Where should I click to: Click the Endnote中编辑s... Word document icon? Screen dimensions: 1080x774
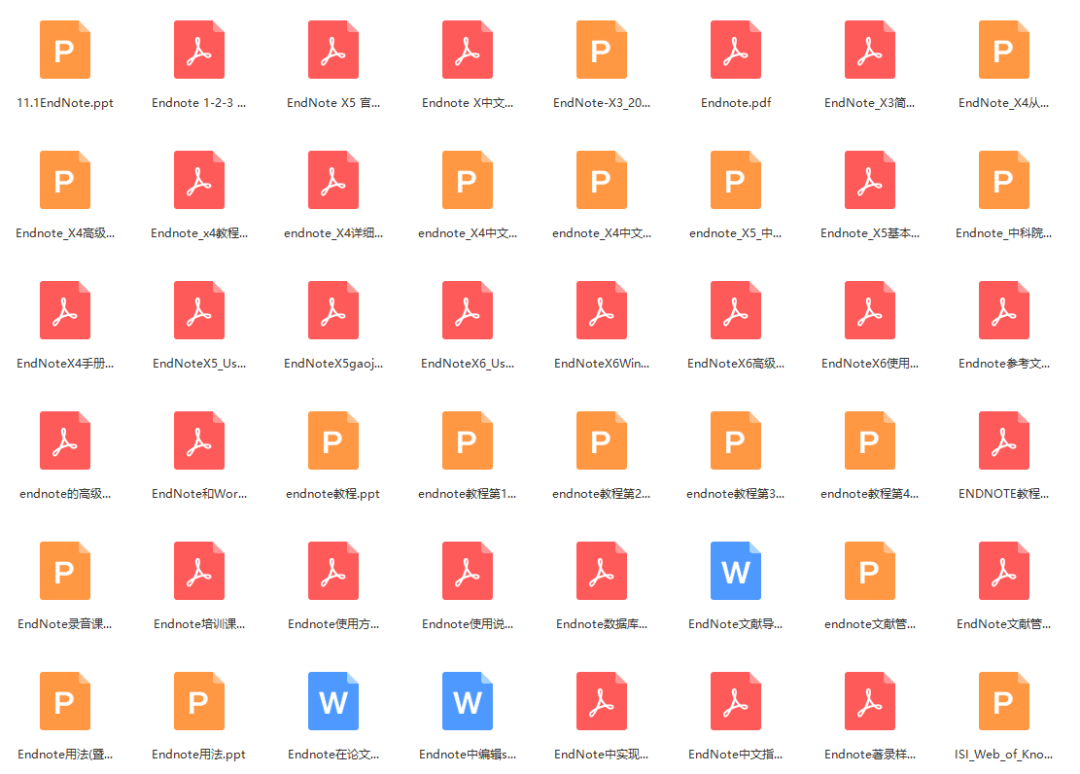468,700
